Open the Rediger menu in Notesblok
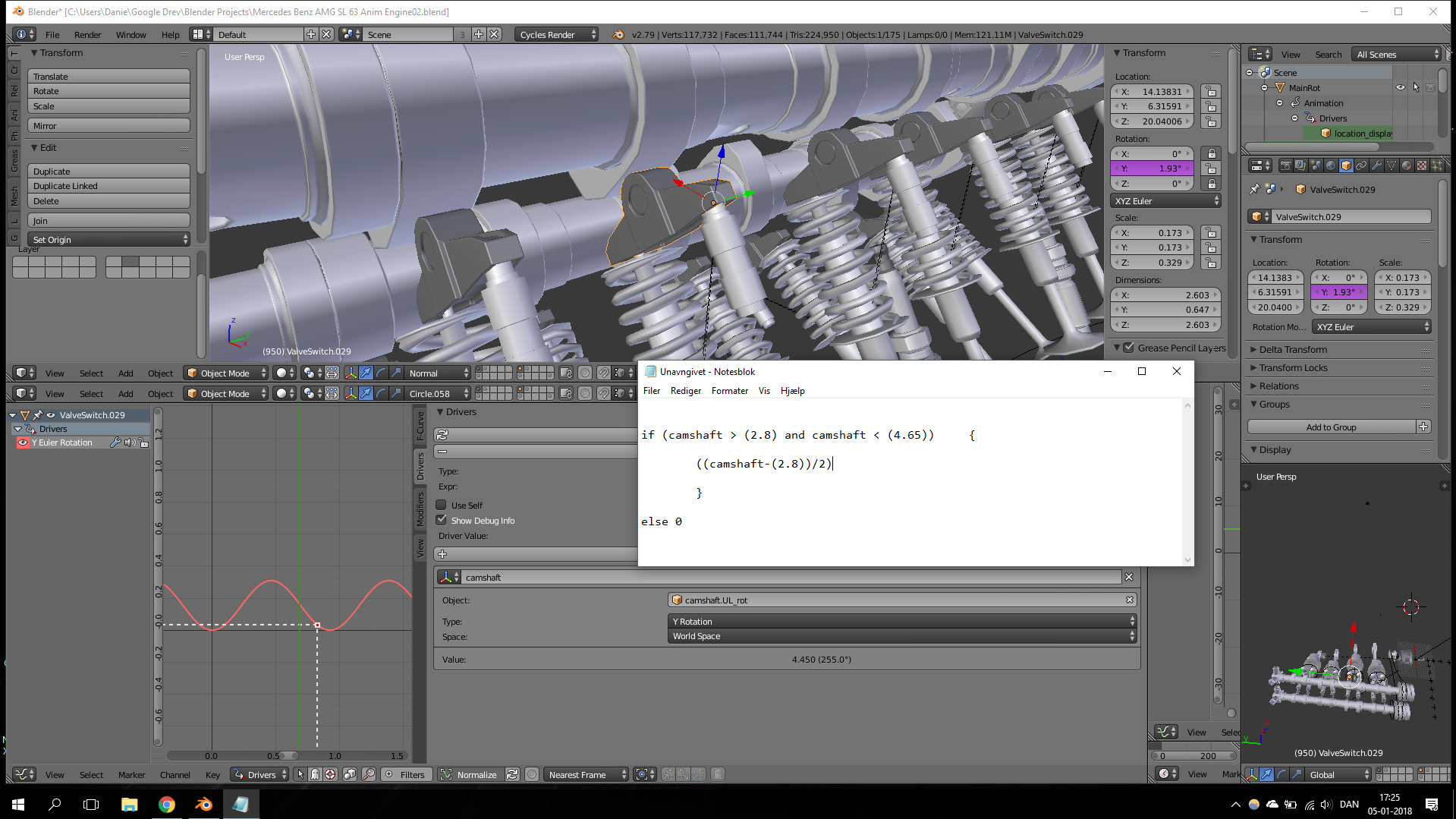This screenshot has width=1456, height=819. tap(685, 391)
